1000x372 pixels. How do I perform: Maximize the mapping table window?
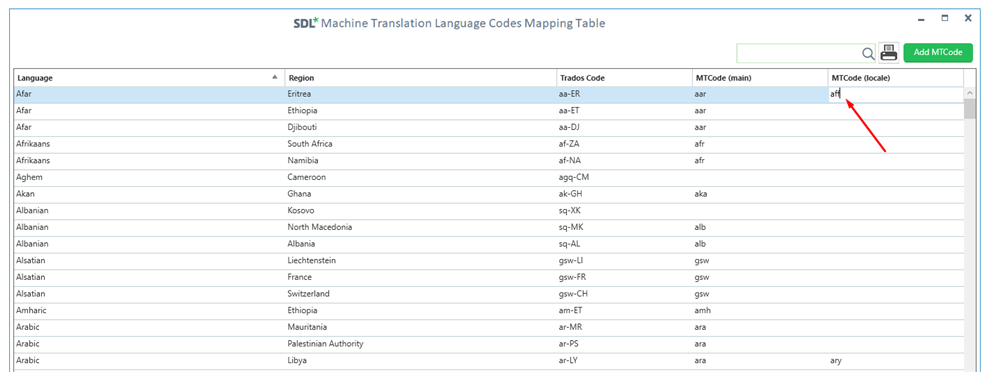[x=945, y=19]
